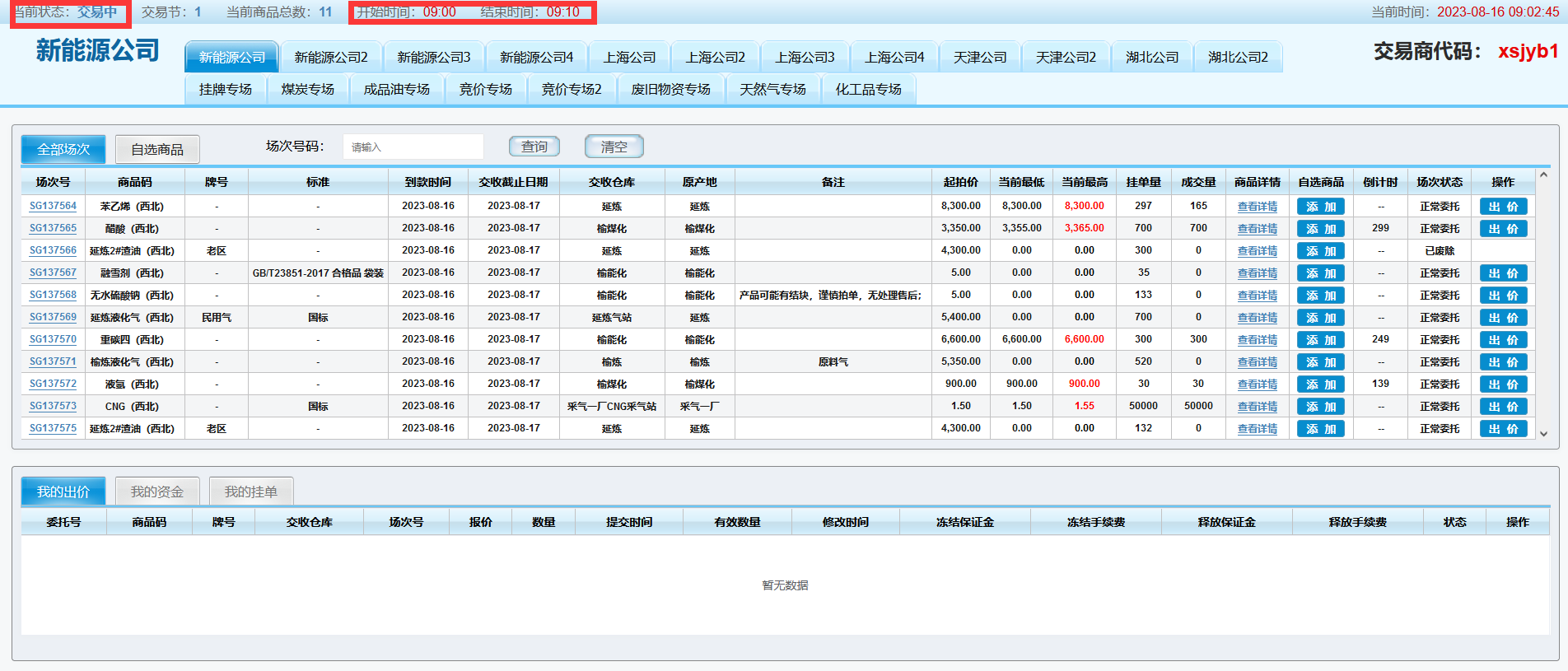Click 出价 for SG137575 row

pos(1504,429)
